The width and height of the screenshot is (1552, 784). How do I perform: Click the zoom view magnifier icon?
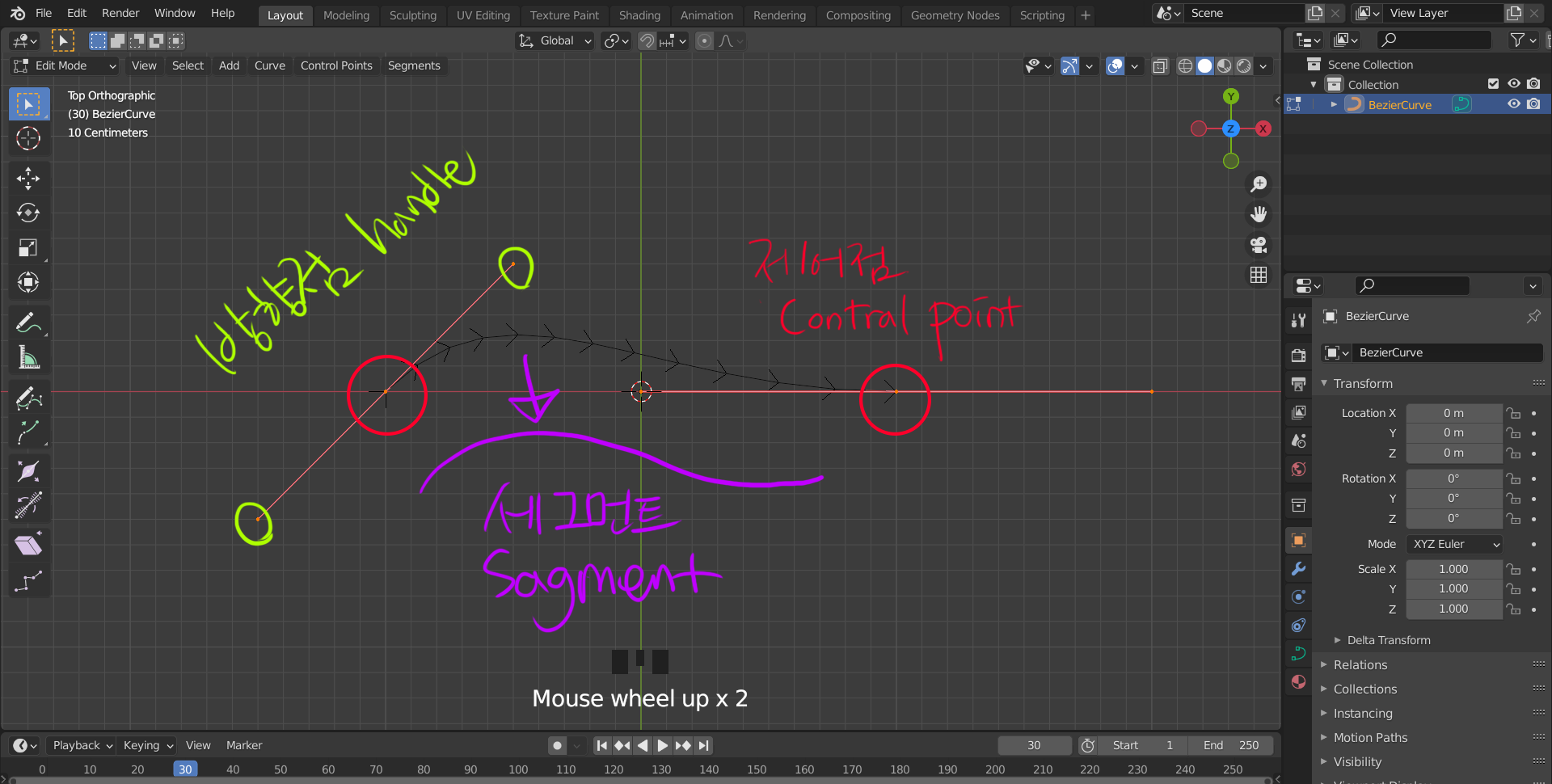[1259, 184]
